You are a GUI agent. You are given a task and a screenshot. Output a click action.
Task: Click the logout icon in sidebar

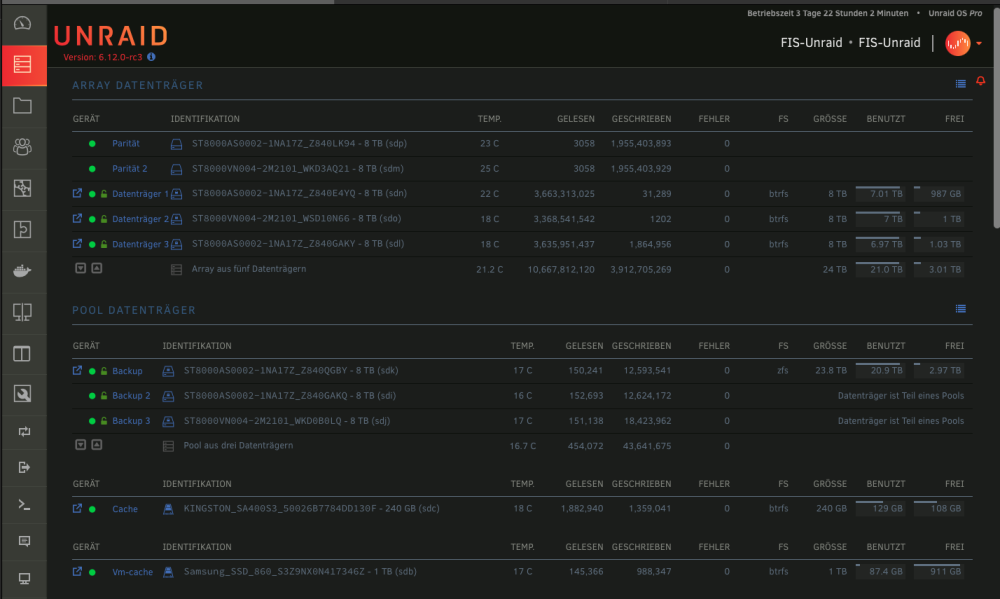pyautogui.click(x=24, y=468)
